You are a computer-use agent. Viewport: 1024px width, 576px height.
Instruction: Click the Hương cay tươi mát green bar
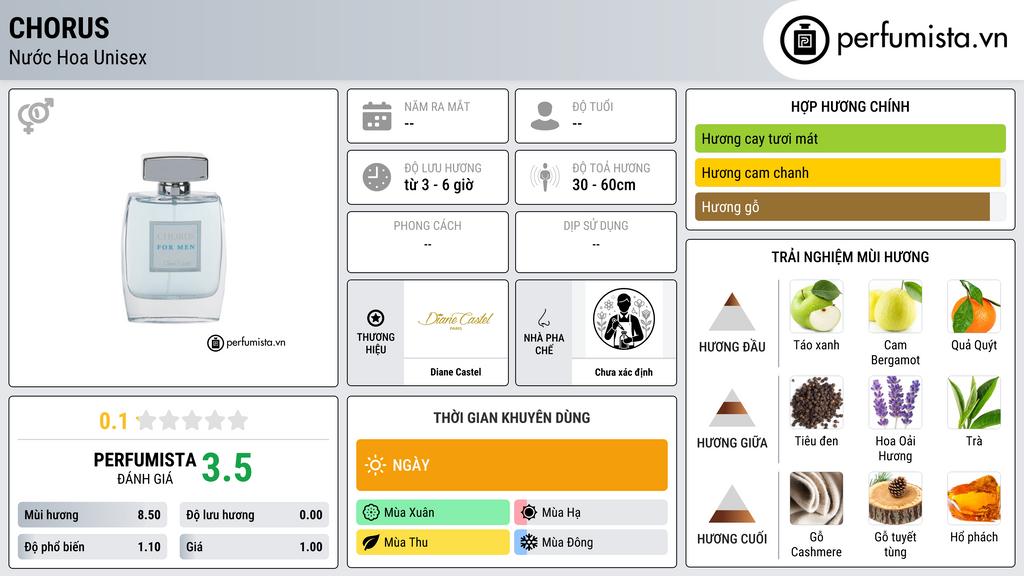(x=850, y=138)
